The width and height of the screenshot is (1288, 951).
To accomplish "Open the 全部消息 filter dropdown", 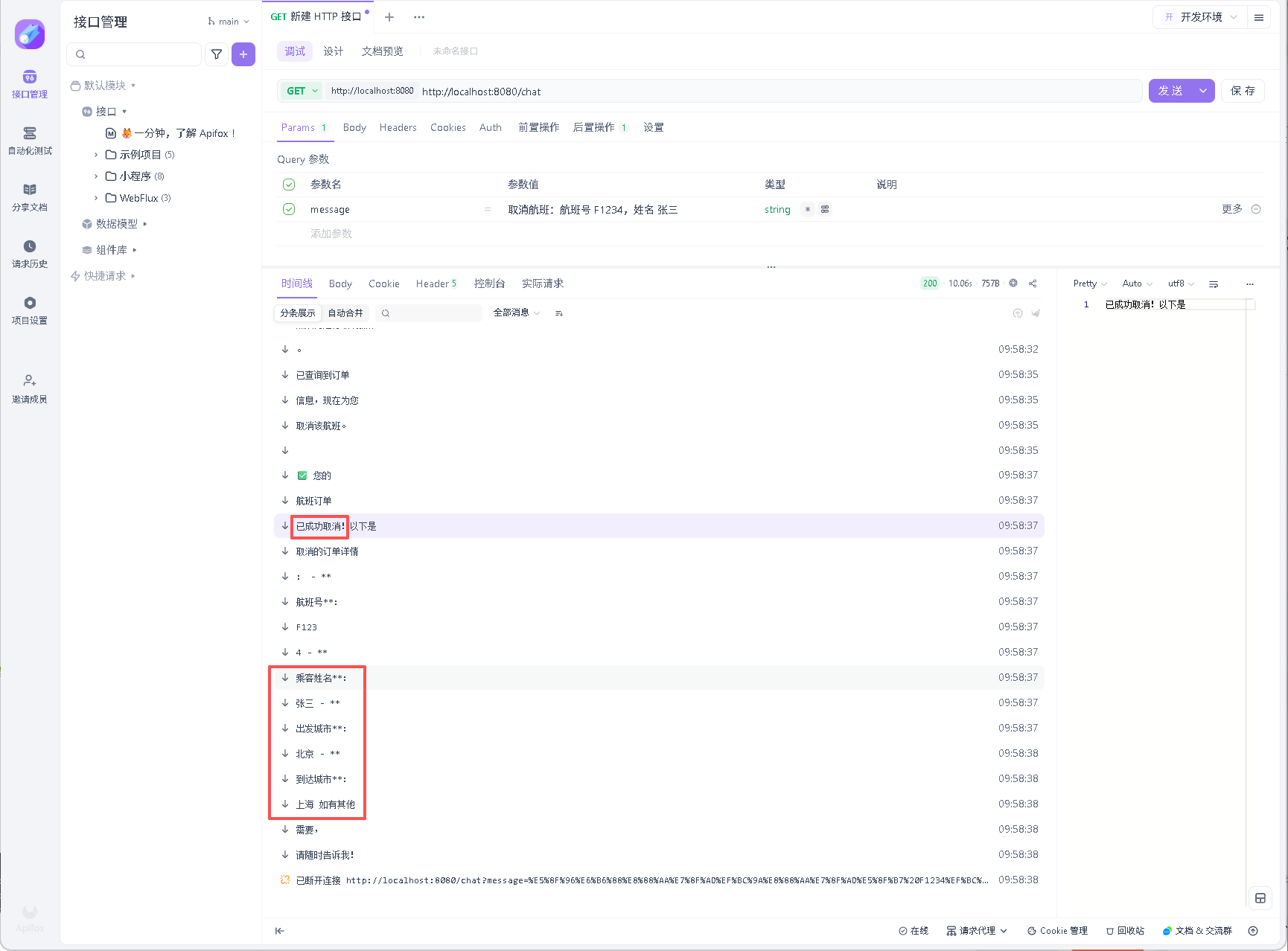I will [x=517, y=313].
